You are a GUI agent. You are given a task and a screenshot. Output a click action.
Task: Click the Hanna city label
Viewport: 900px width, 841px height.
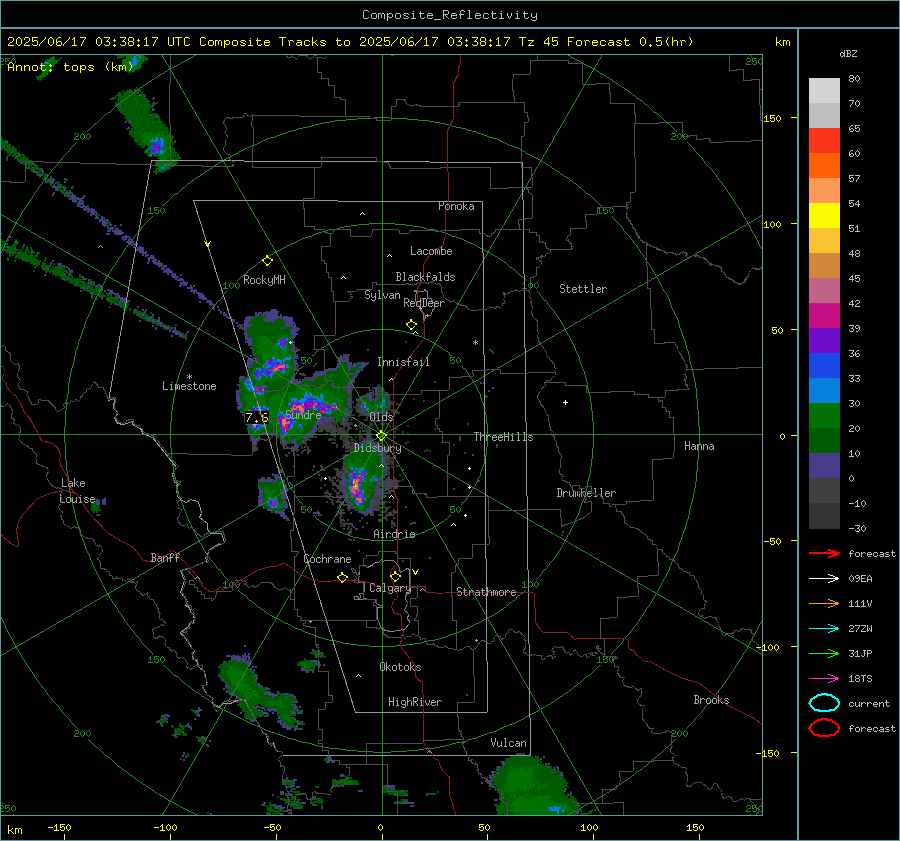click(699, 446)
